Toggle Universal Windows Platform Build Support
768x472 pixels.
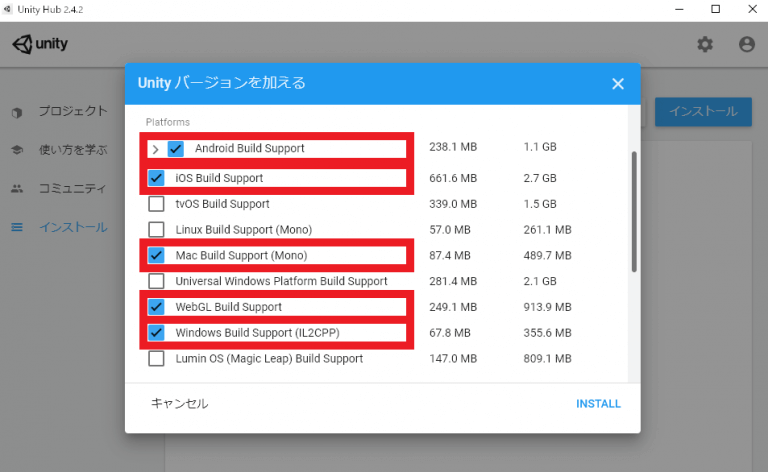(156, 281)
